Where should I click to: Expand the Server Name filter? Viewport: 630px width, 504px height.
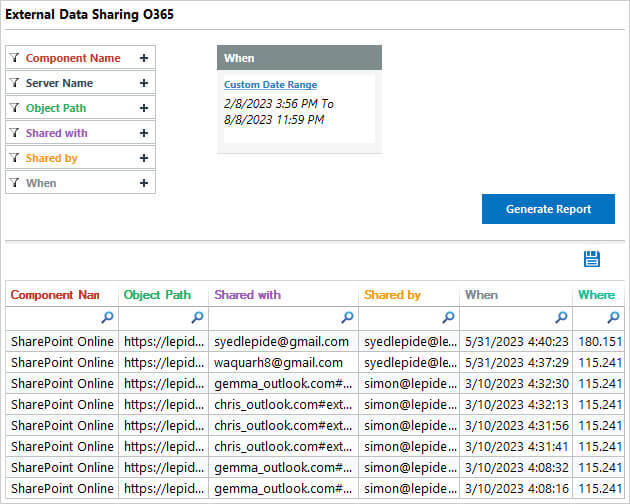[x=144, y=83]
